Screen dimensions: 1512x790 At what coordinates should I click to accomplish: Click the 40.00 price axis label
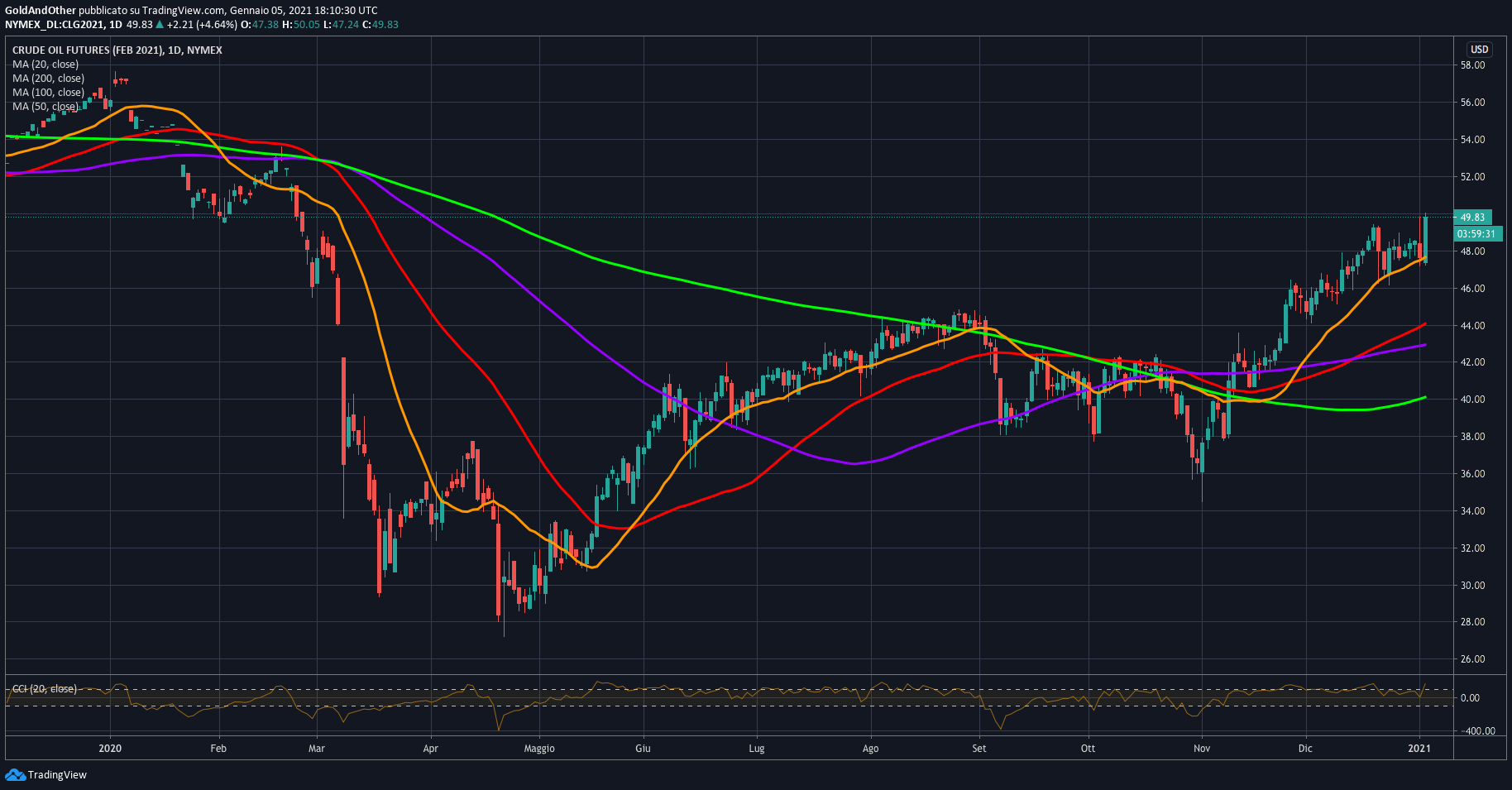tap(1472, 400)
